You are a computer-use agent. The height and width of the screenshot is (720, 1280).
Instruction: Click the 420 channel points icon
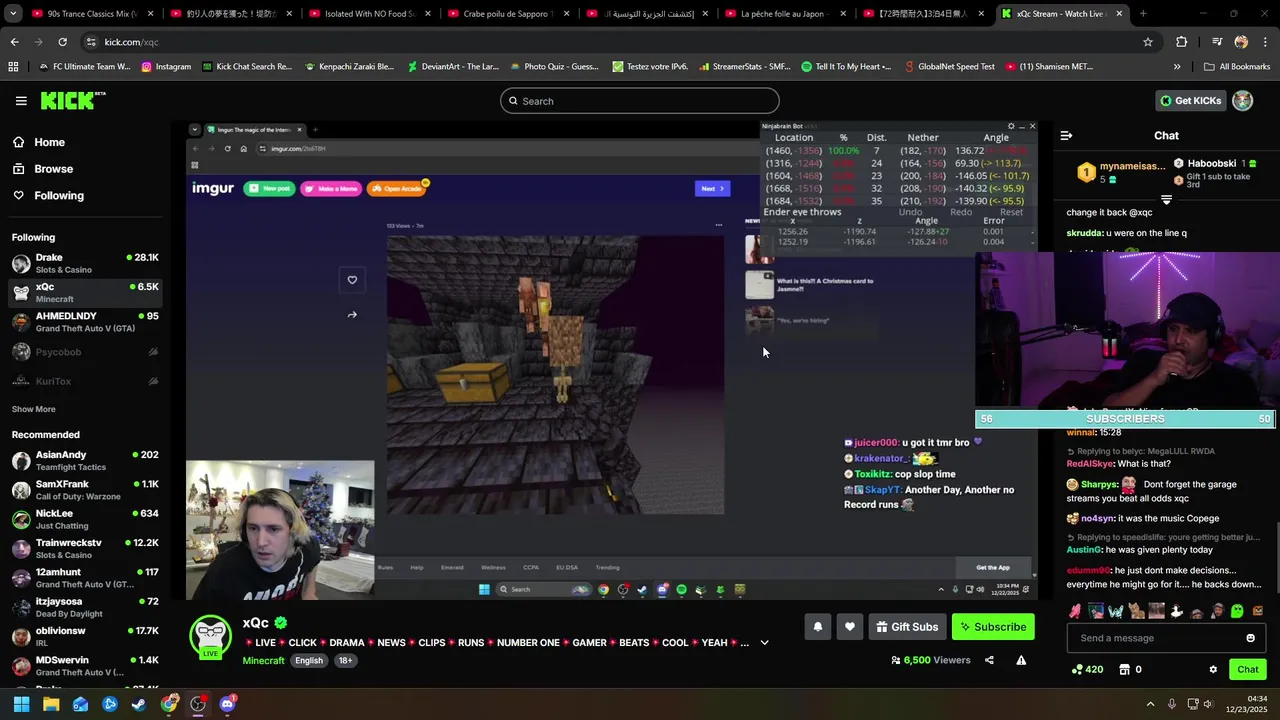point(1087,670)
